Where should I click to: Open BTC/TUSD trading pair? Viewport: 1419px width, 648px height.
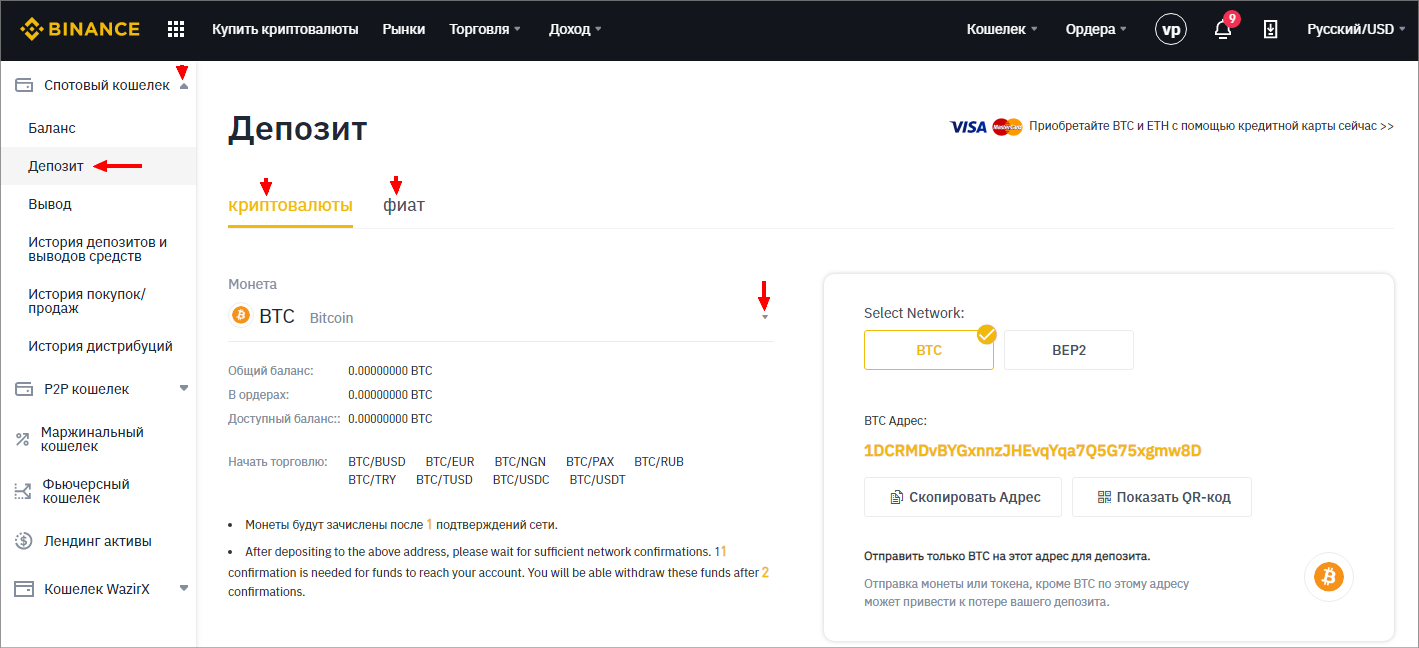click(444, 480)
